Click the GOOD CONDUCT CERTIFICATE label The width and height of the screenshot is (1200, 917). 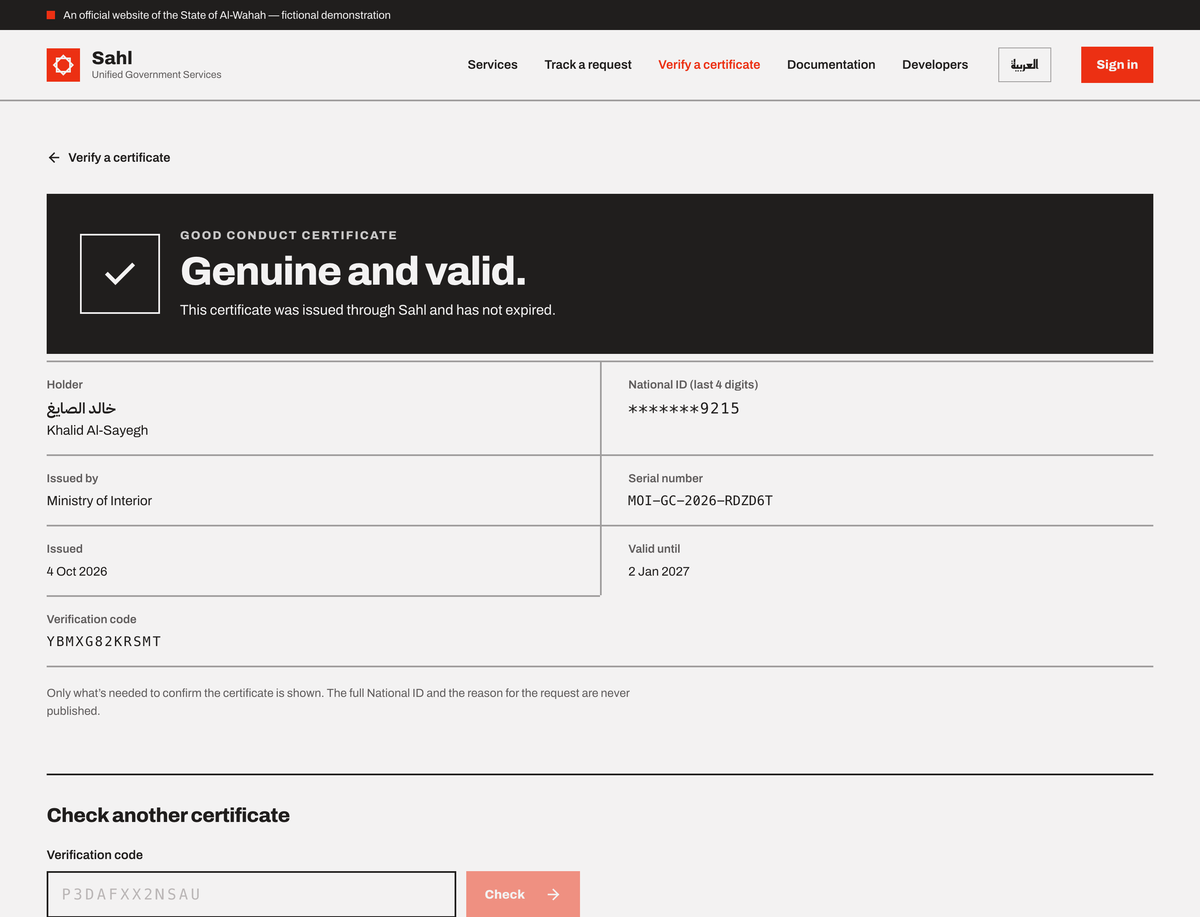click(x=289, y=235)
